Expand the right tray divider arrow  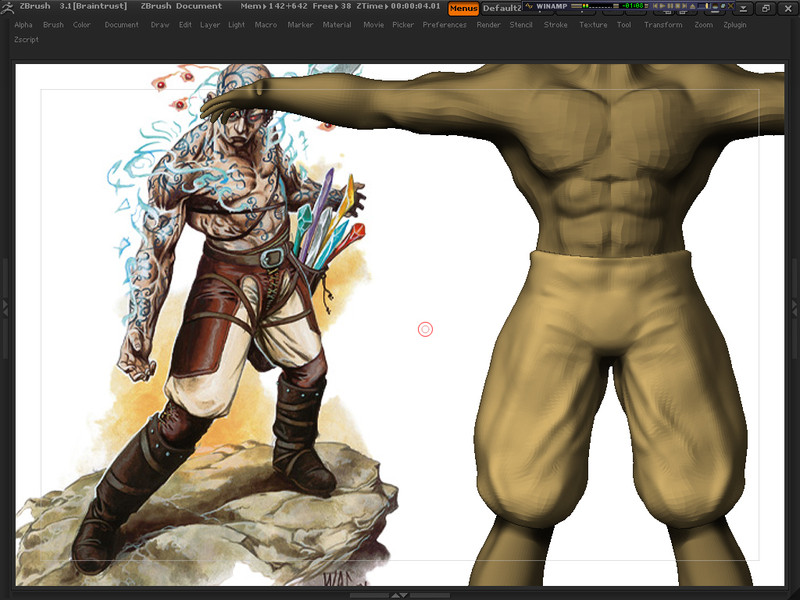[794, 308]
